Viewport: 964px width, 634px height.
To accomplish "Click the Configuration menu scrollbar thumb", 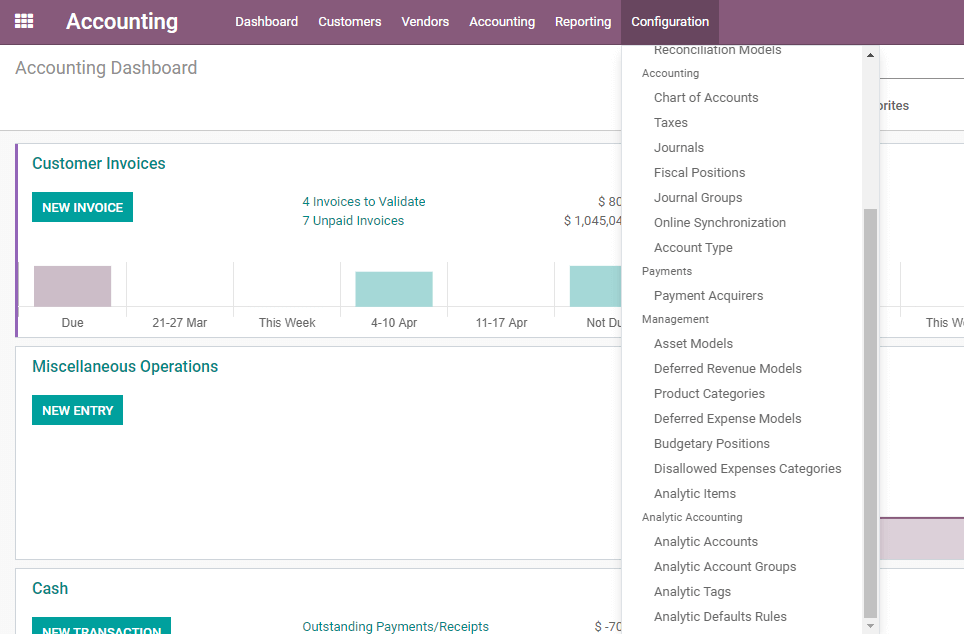I will coord(870,413).
